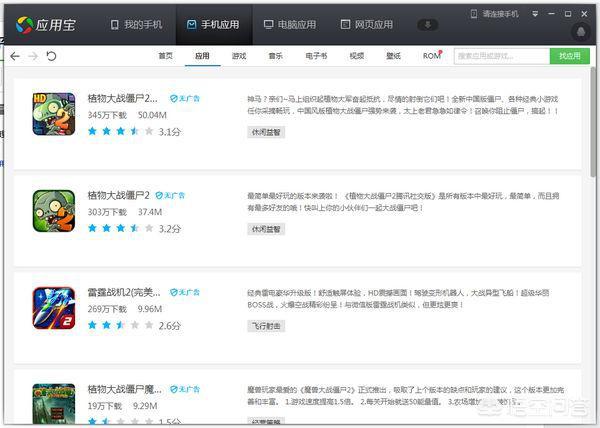
Task: Go forward with the right arrow
Action: tap(33, 56)
